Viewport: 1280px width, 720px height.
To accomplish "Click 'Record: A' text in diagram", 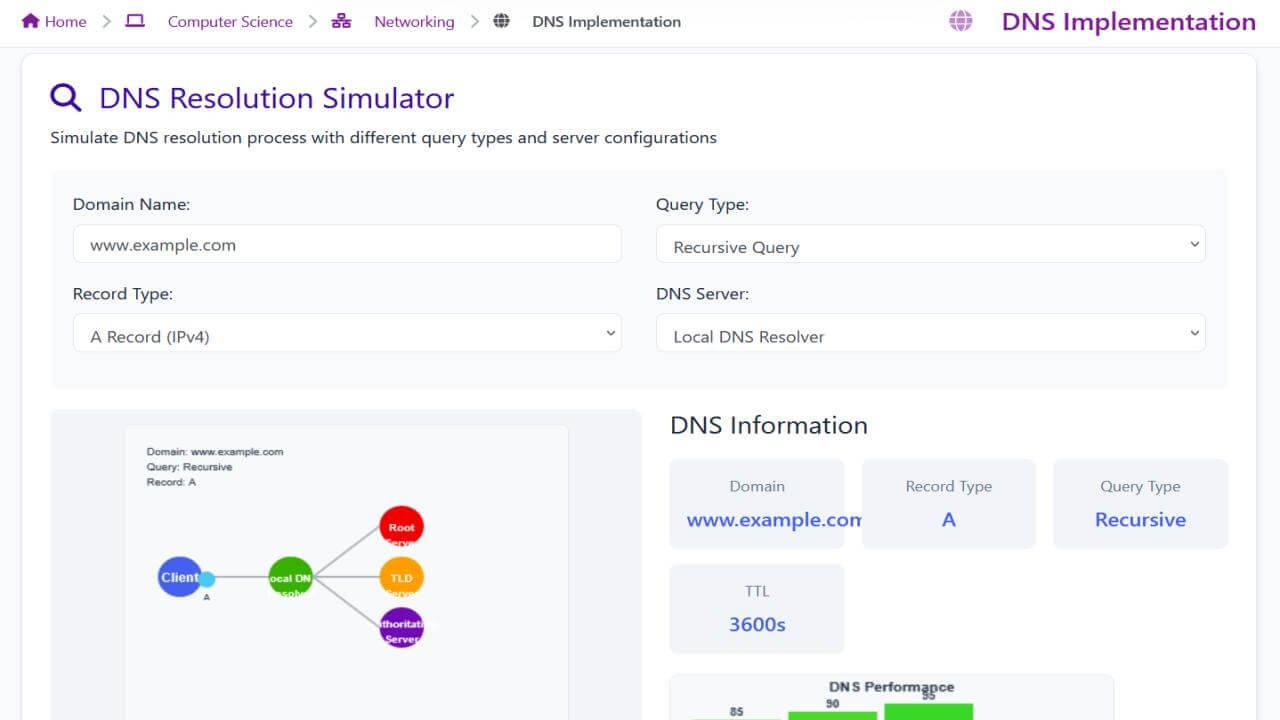I will (172, 482).
